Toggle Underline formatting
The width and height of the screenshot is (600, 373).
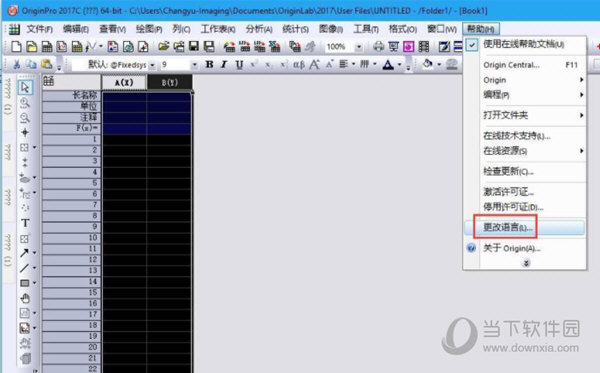coord(239,65)
